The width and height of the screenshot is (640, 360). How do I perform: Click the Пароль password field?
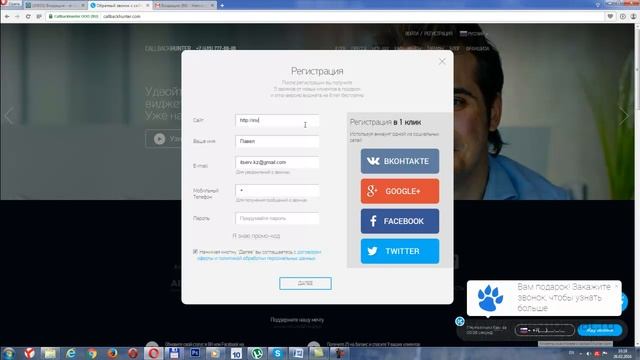[277, 218]
